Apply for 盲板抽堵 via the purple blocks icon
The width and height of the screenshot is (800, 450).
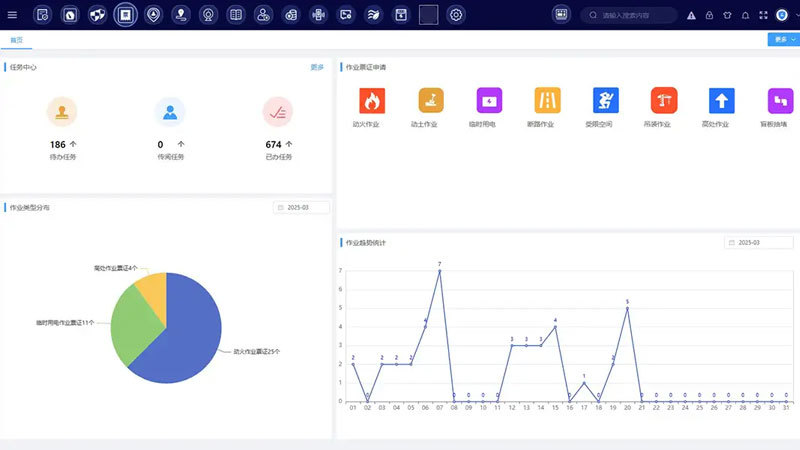click(781, 101)
